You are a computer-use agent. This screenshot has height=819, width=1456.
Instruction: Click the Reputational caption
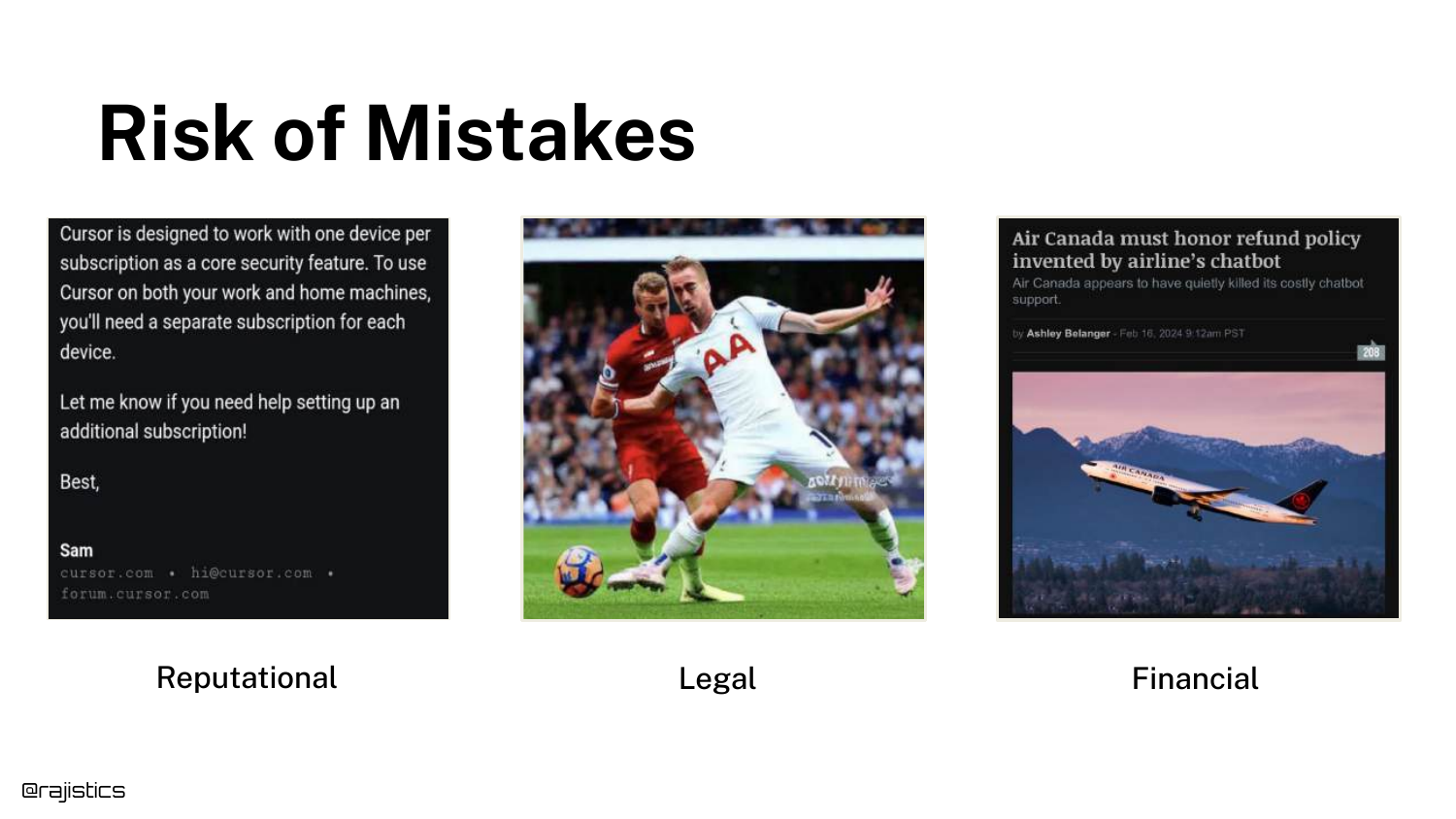[247, 677]
